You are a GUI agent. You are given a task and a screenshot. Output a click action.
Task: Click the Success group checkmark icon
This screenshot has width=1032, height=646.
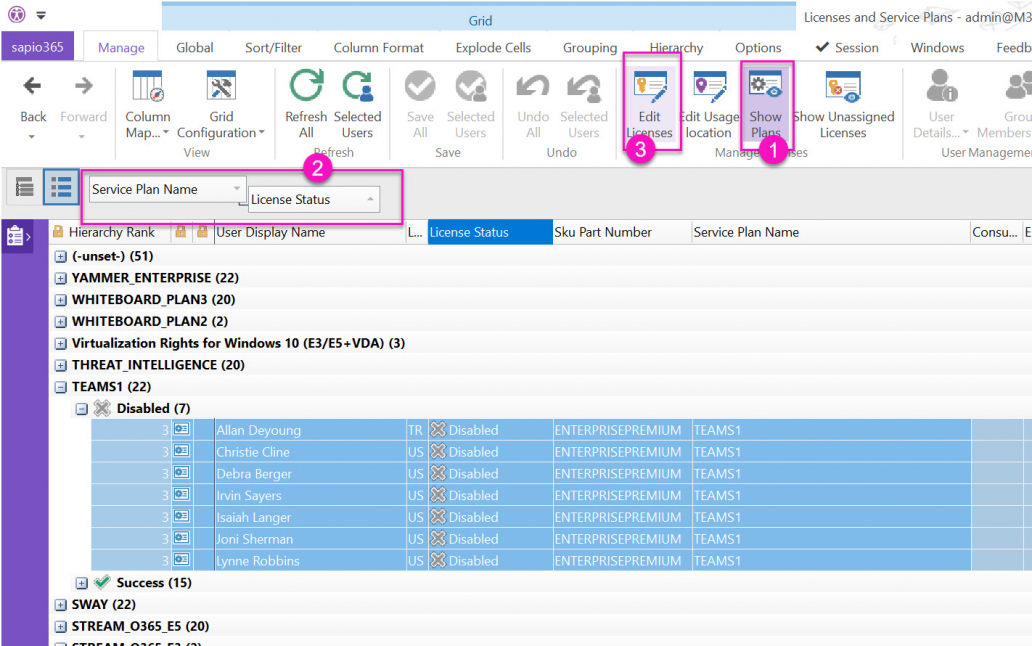[x=102, y=583]
